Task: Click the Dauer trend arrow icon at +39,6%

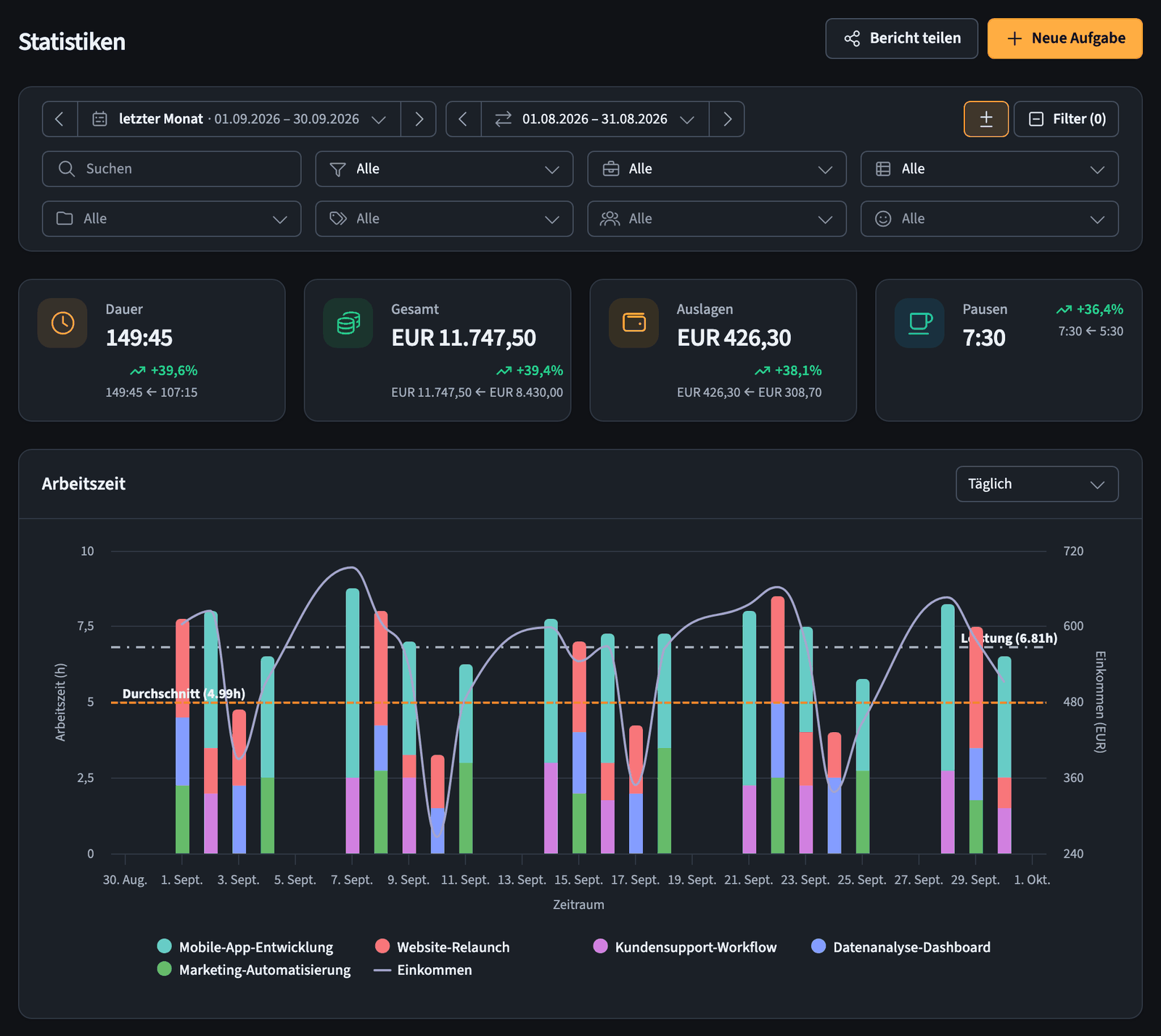Action: click(138, 371)
